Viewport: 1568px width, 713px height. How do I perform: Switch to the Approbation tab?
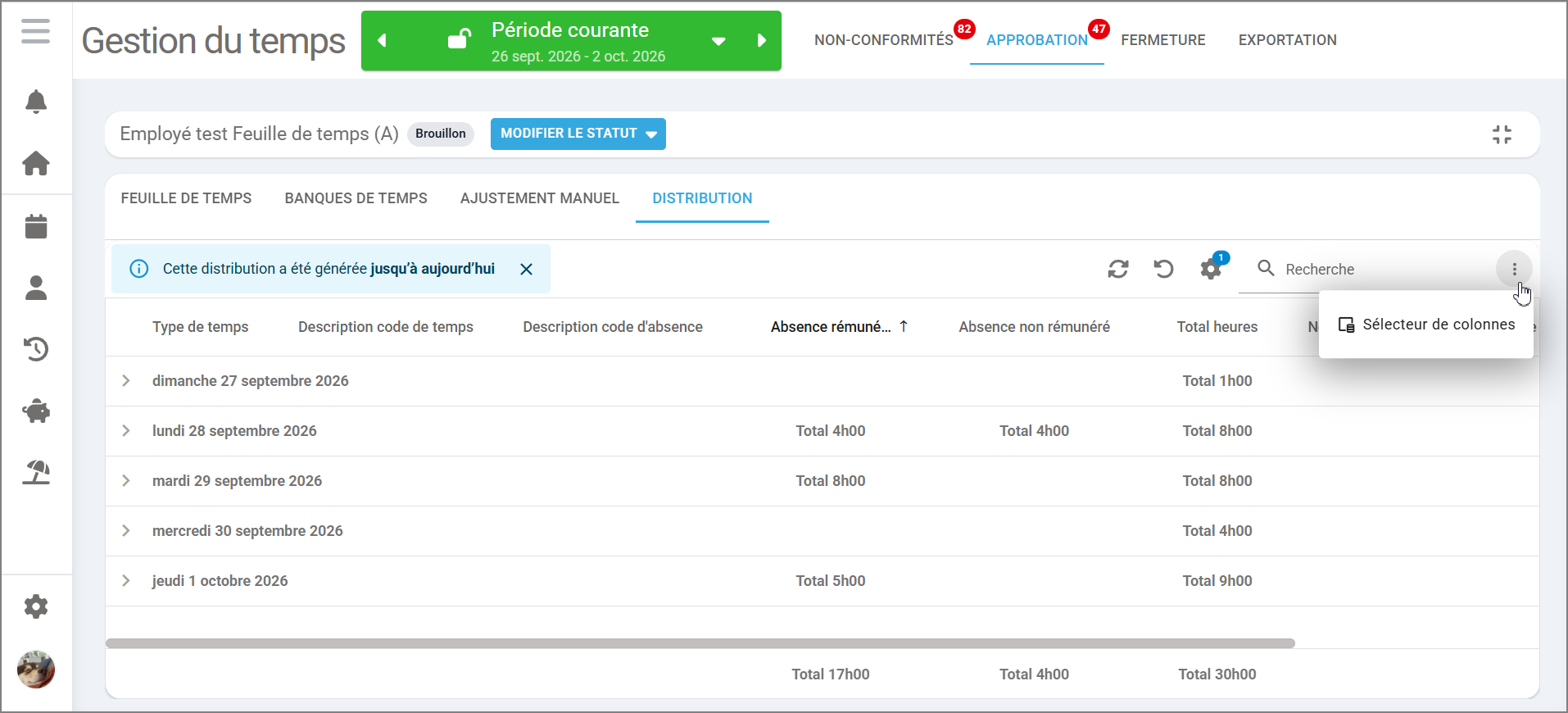[x=1037, y=40]
